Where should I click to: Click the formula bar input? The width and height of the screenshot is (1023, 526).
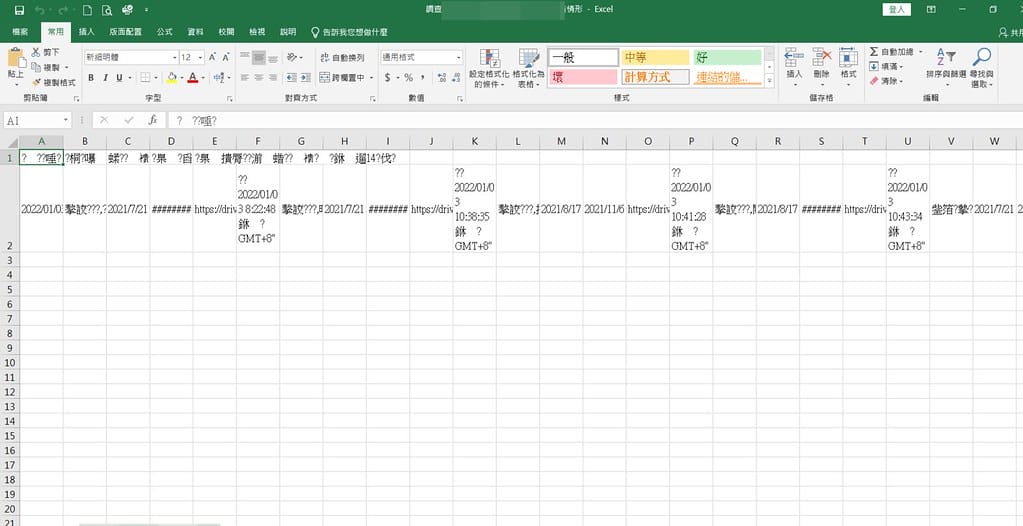pyautogui.click(x=594, y=120)
